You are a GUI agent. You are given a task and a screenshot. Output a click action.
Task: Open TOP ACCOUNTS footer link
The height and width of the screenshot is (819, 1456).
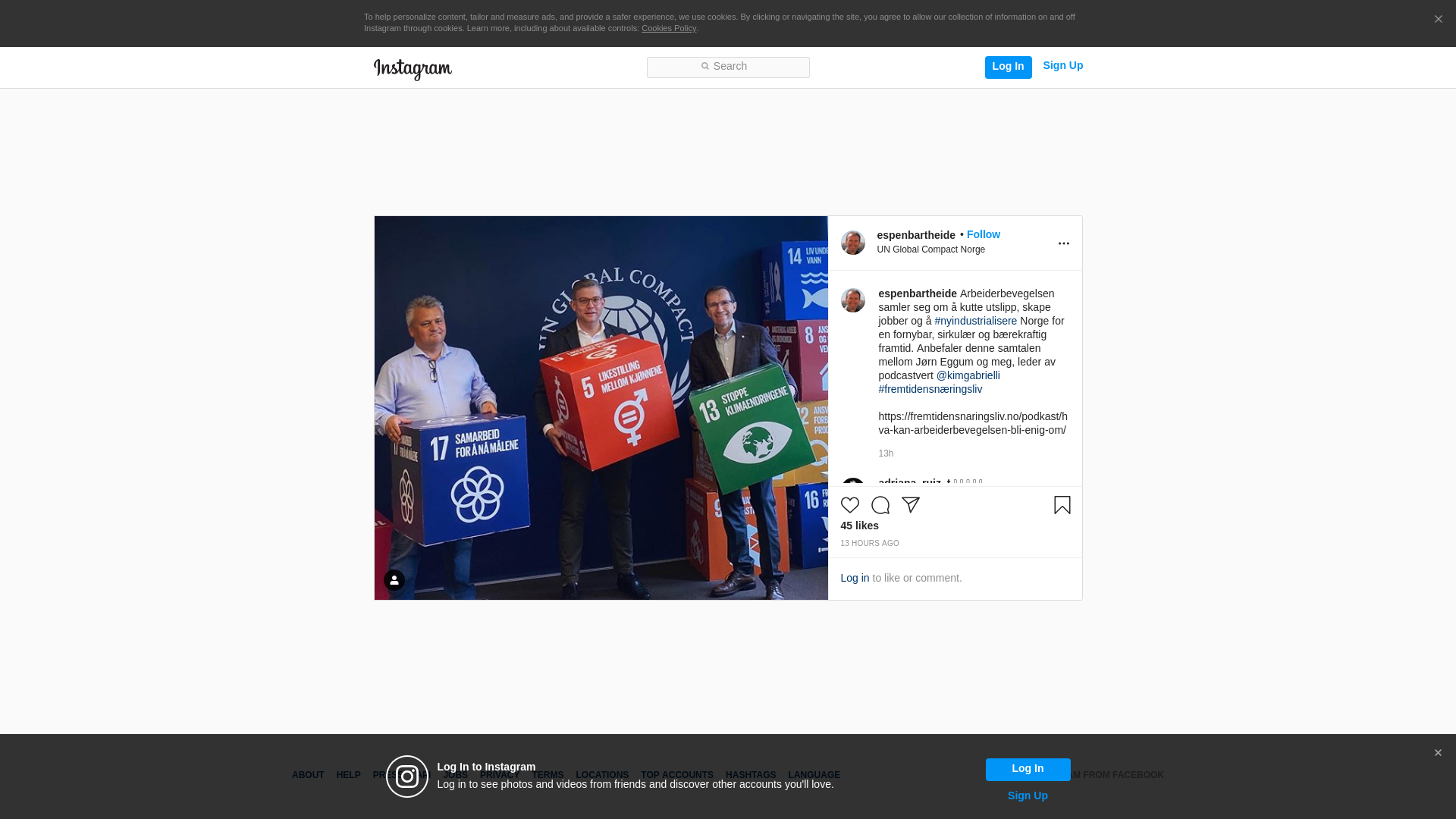coord(676,775)
